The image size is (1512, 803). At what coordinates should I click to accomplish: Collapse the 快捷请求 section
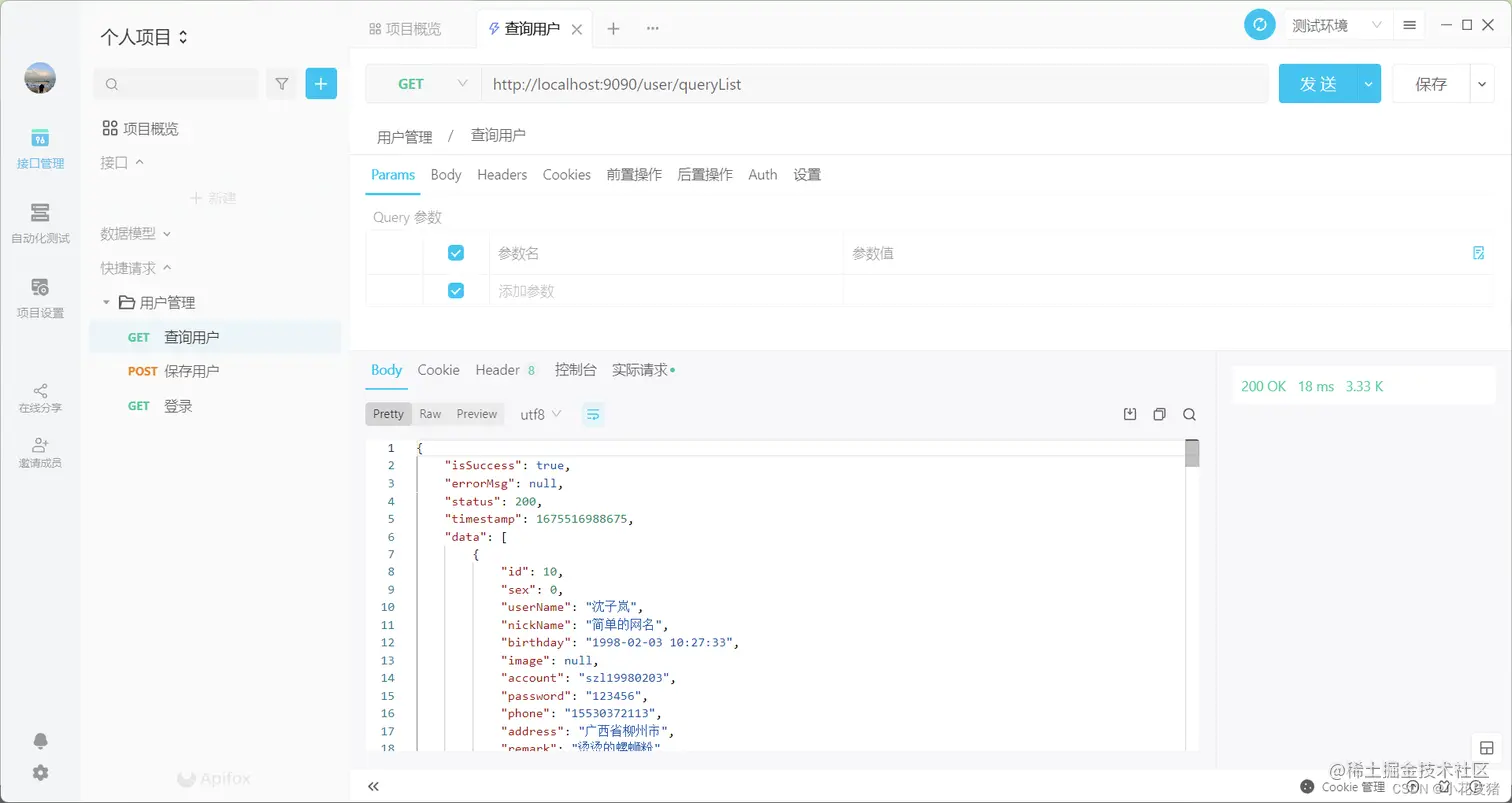136,268
